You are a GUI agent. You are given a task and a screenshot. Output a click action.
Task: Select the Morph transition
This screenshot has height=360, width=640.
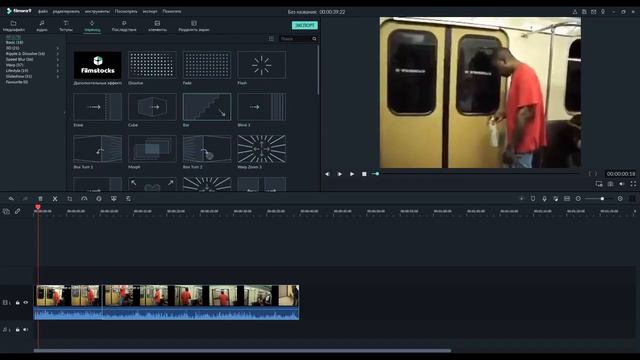point(152,149)
